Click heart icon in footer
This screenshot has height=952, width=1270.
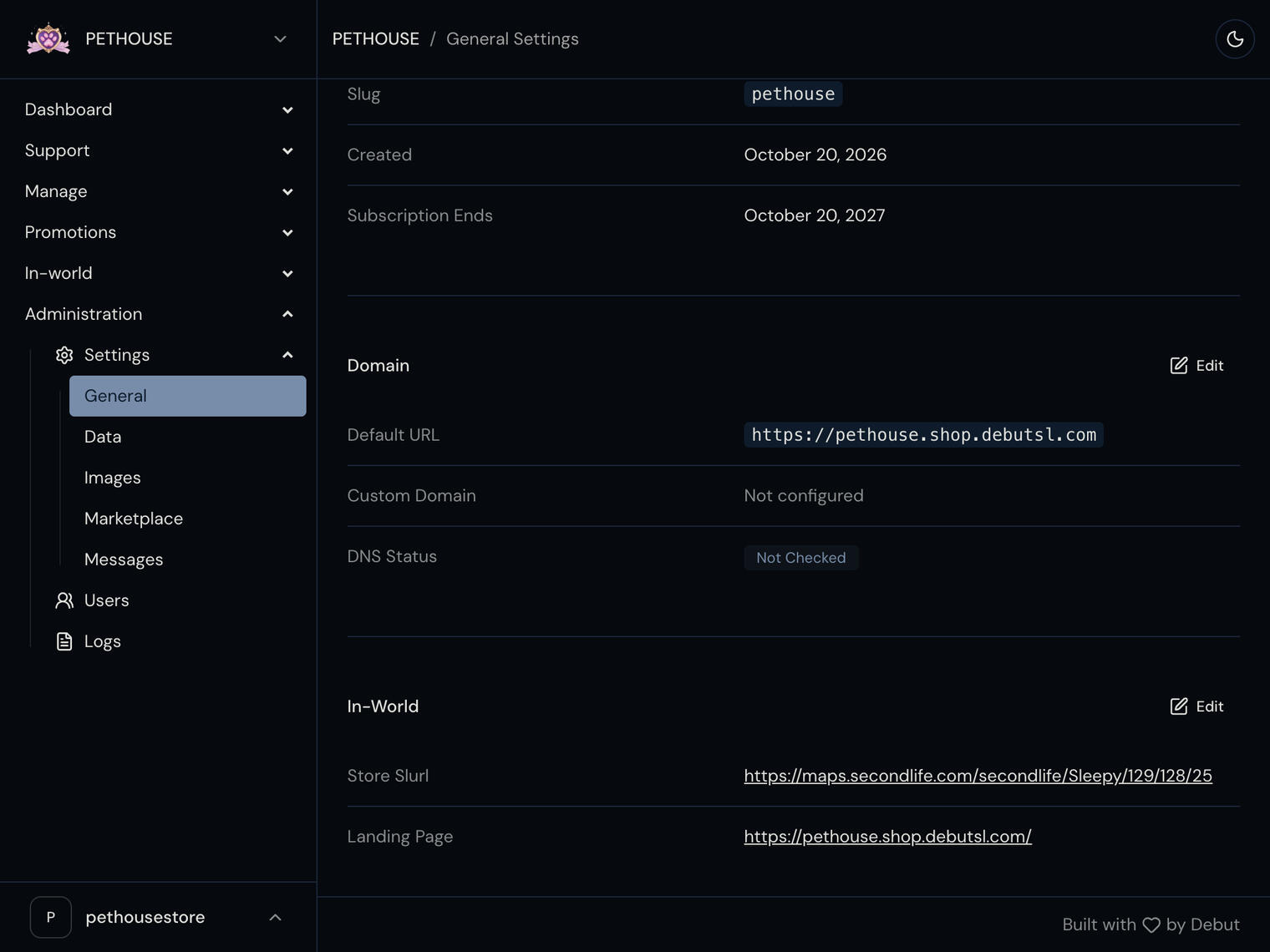click(x=1151, y=925)
